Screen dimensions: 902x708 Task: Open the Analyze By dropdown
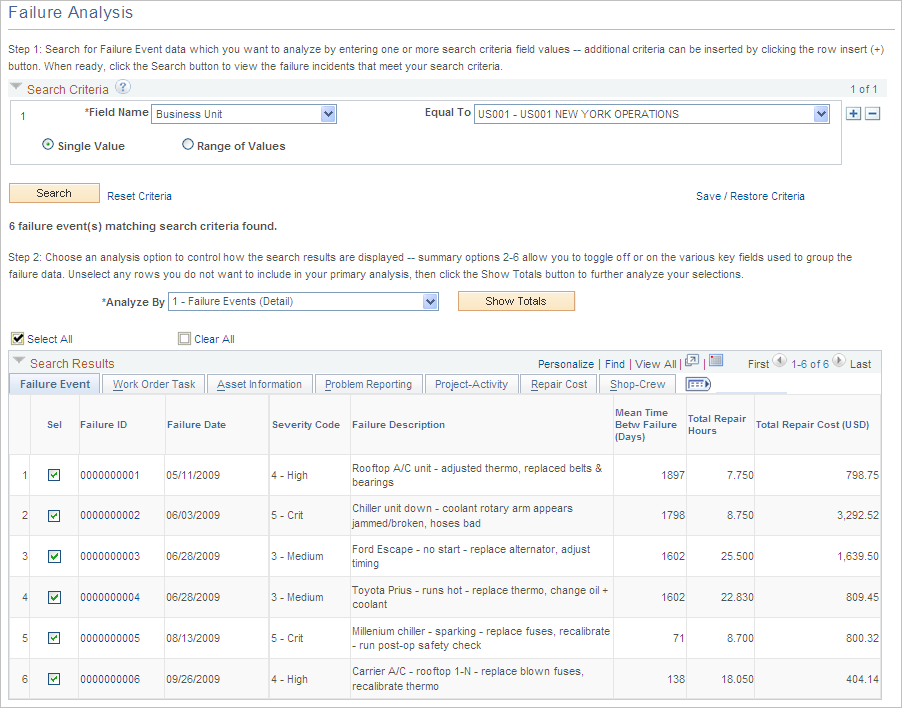pyautogui.click(x=430, y=301)
